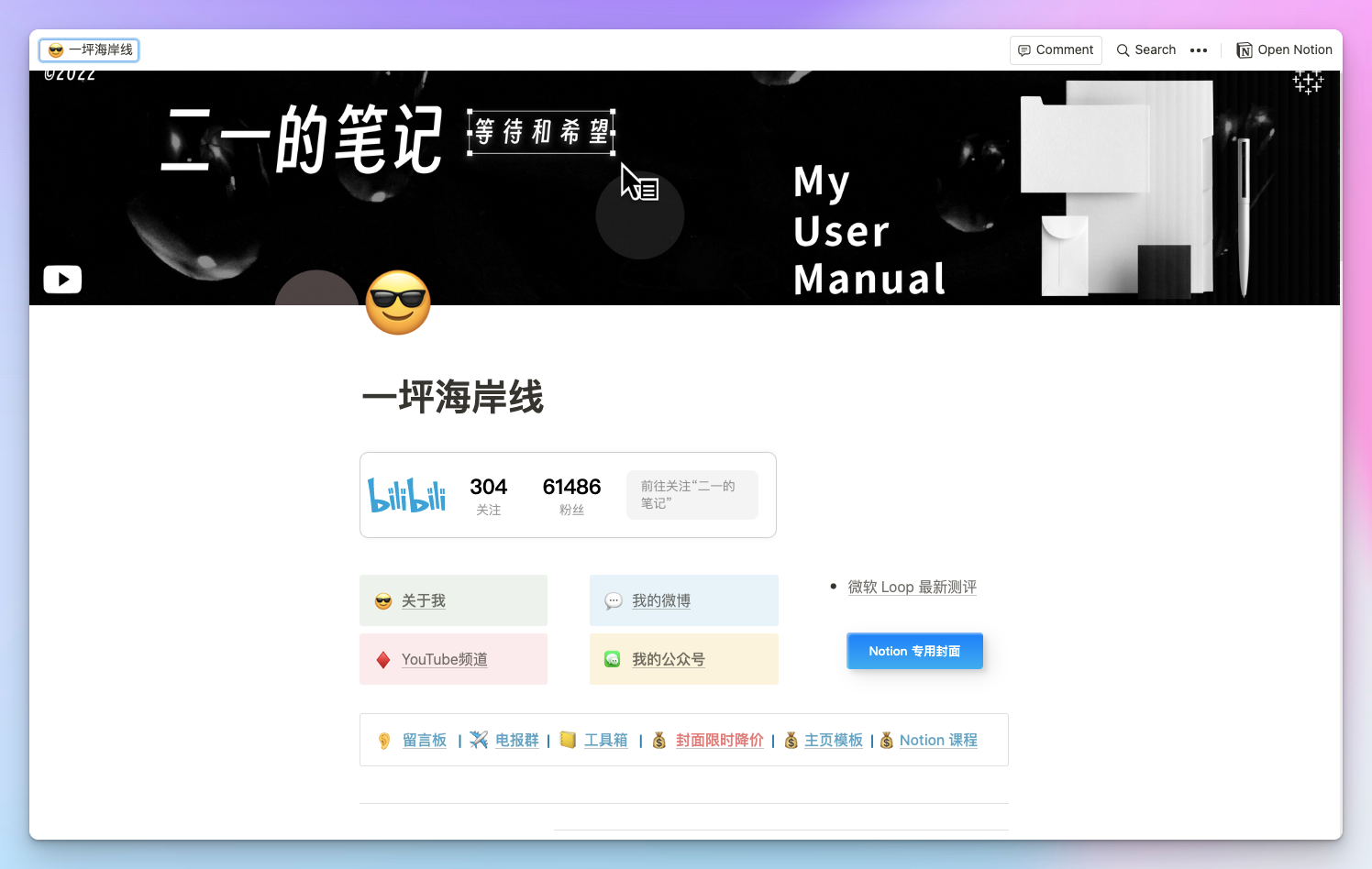Click the Open Notion button
This screenshot has width=1372, height=869.
point(1284,49)
